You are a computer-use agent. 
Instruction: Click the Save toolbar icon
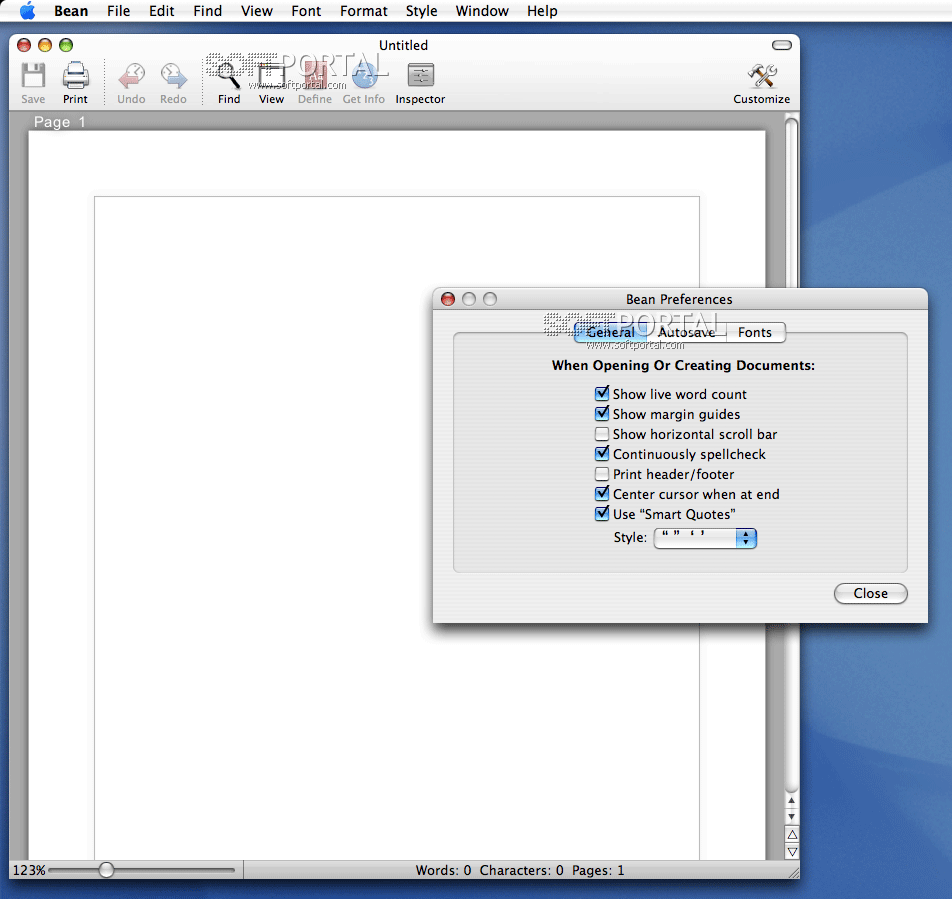point(33,76)
